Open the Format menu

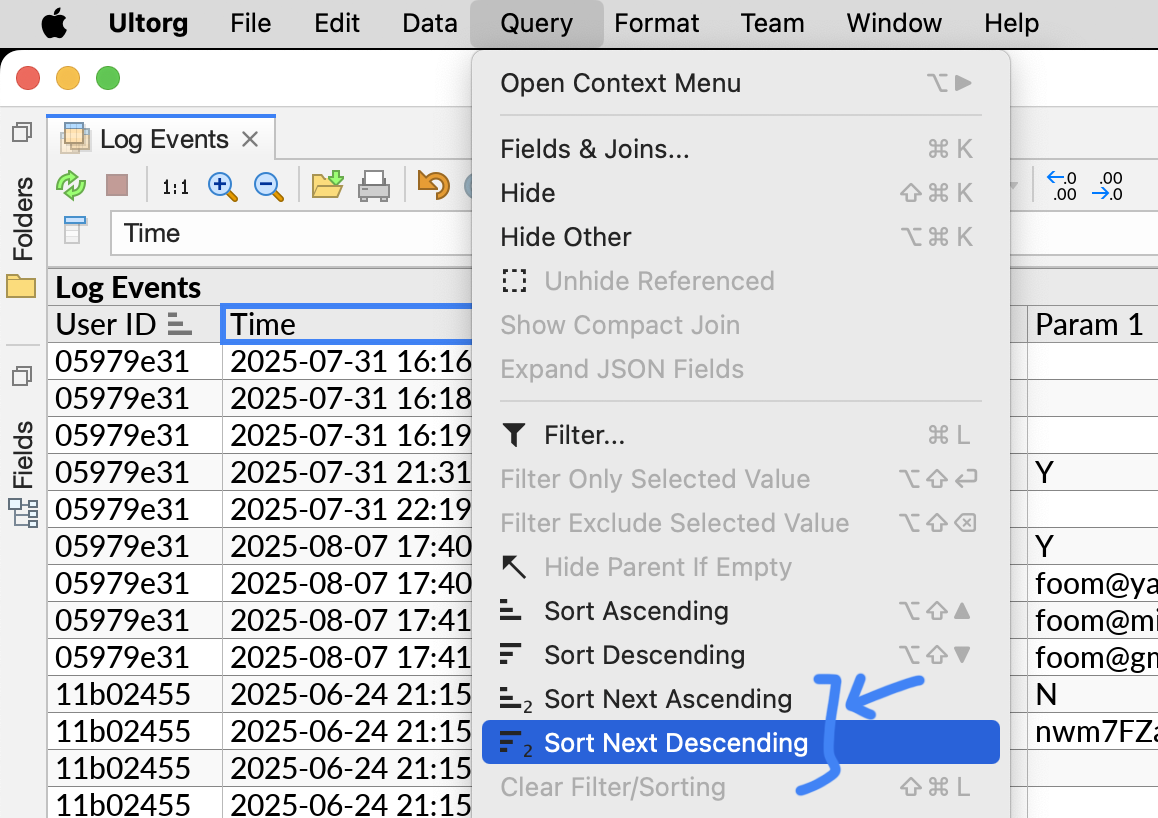(657, 23)
